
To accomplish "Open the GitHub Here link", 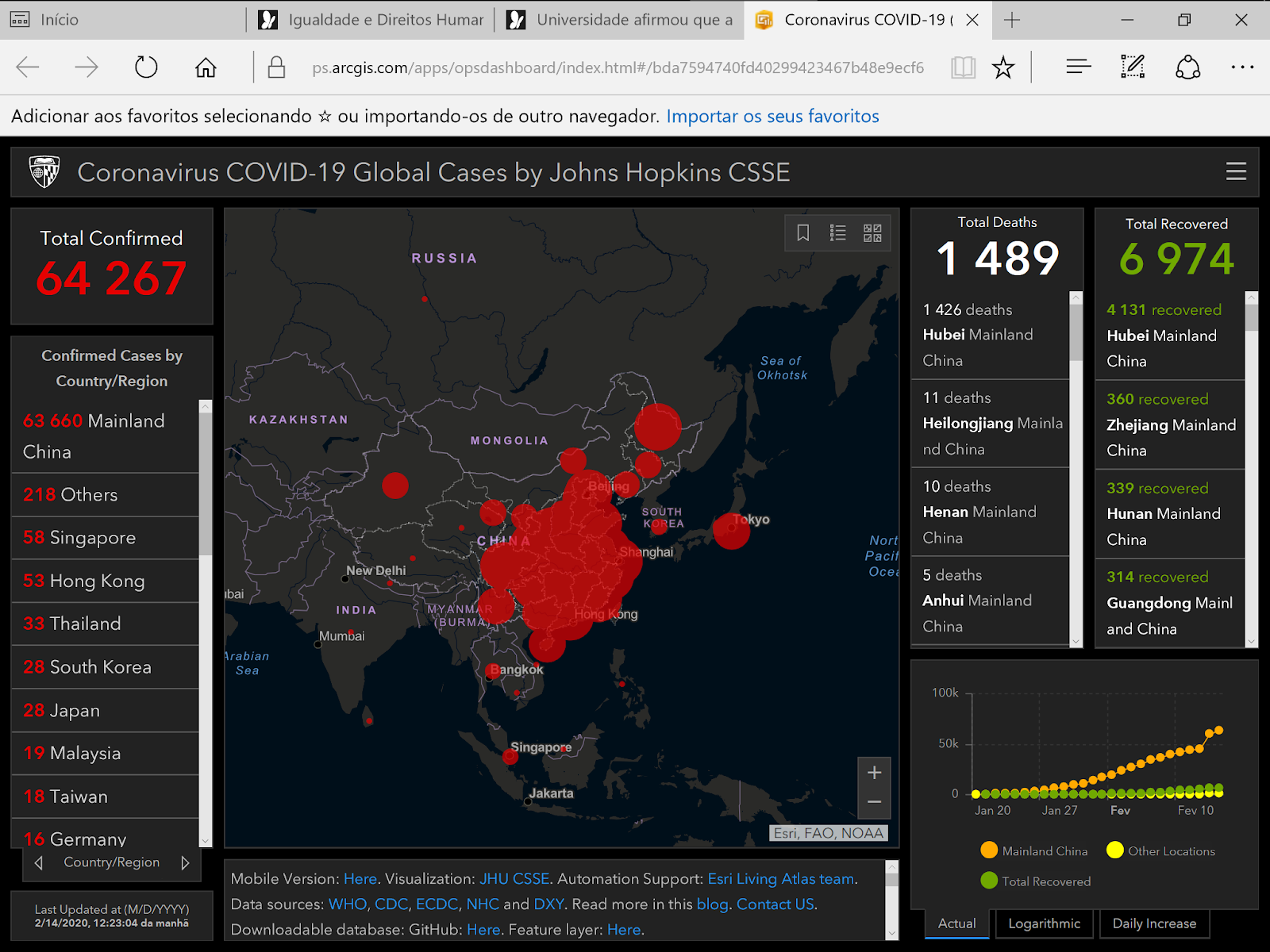I will pos(483,930).
